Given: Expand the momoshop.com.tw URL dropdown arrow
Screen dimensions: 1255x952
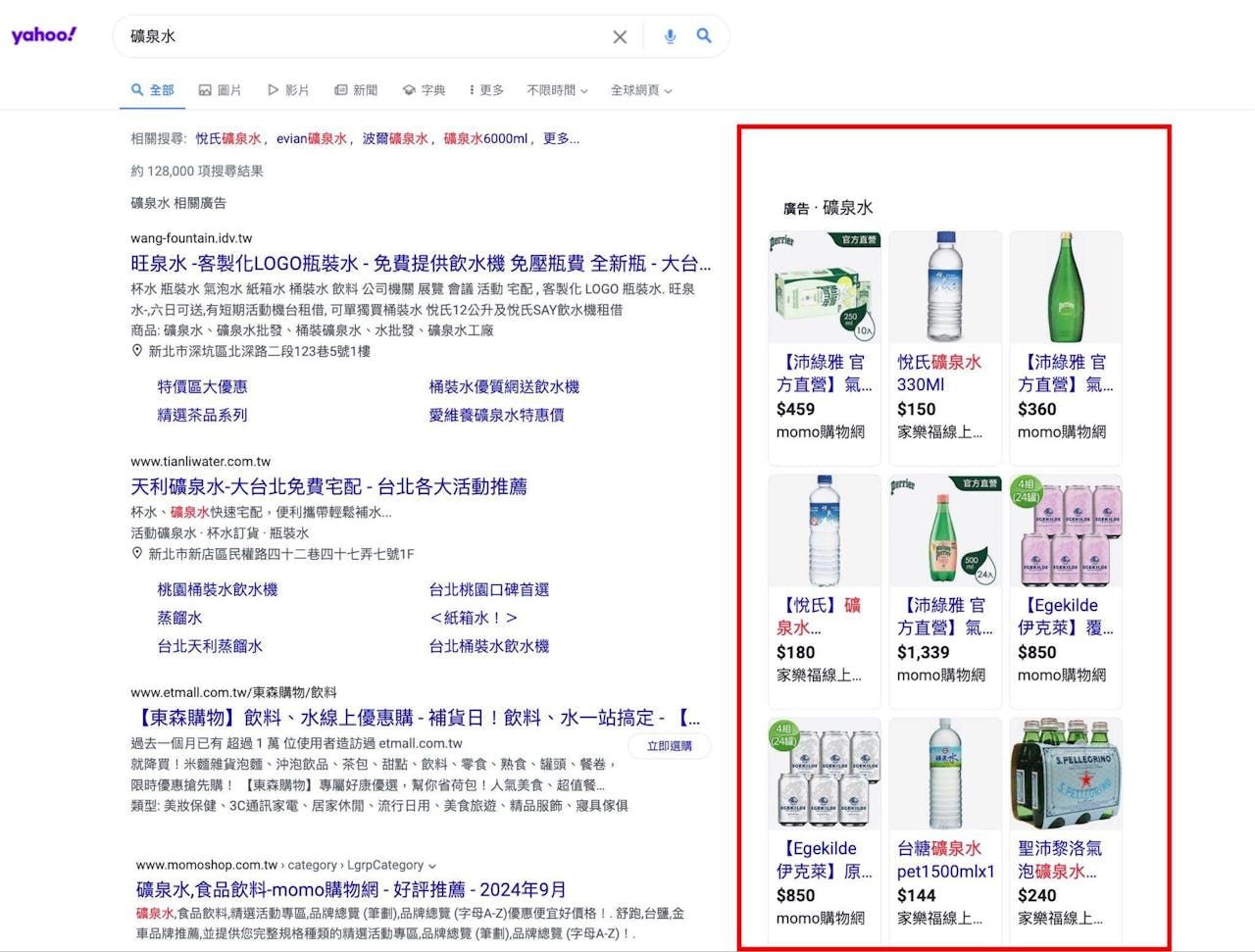Looking at the screenshot, I should pyautogui.click(x=432, y=866).
